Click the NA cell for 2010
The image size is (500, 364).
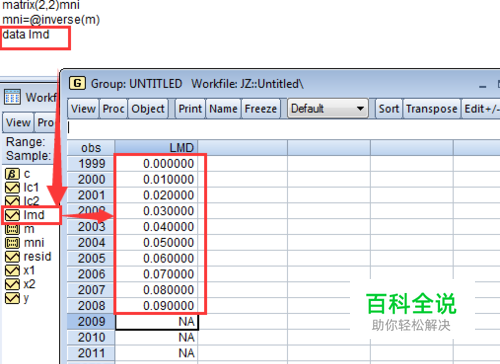pyautogui.click(x=156, y=337)
